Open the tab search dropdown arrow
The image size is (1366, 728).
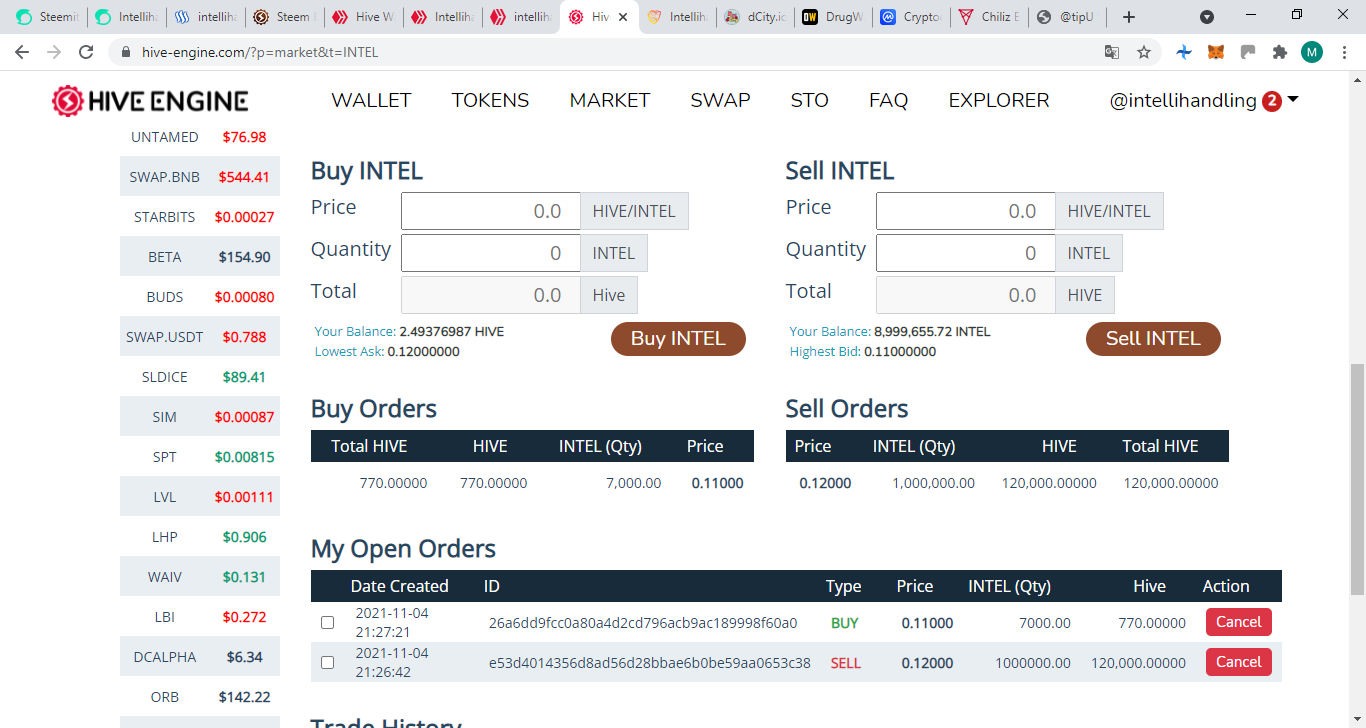1207,17
